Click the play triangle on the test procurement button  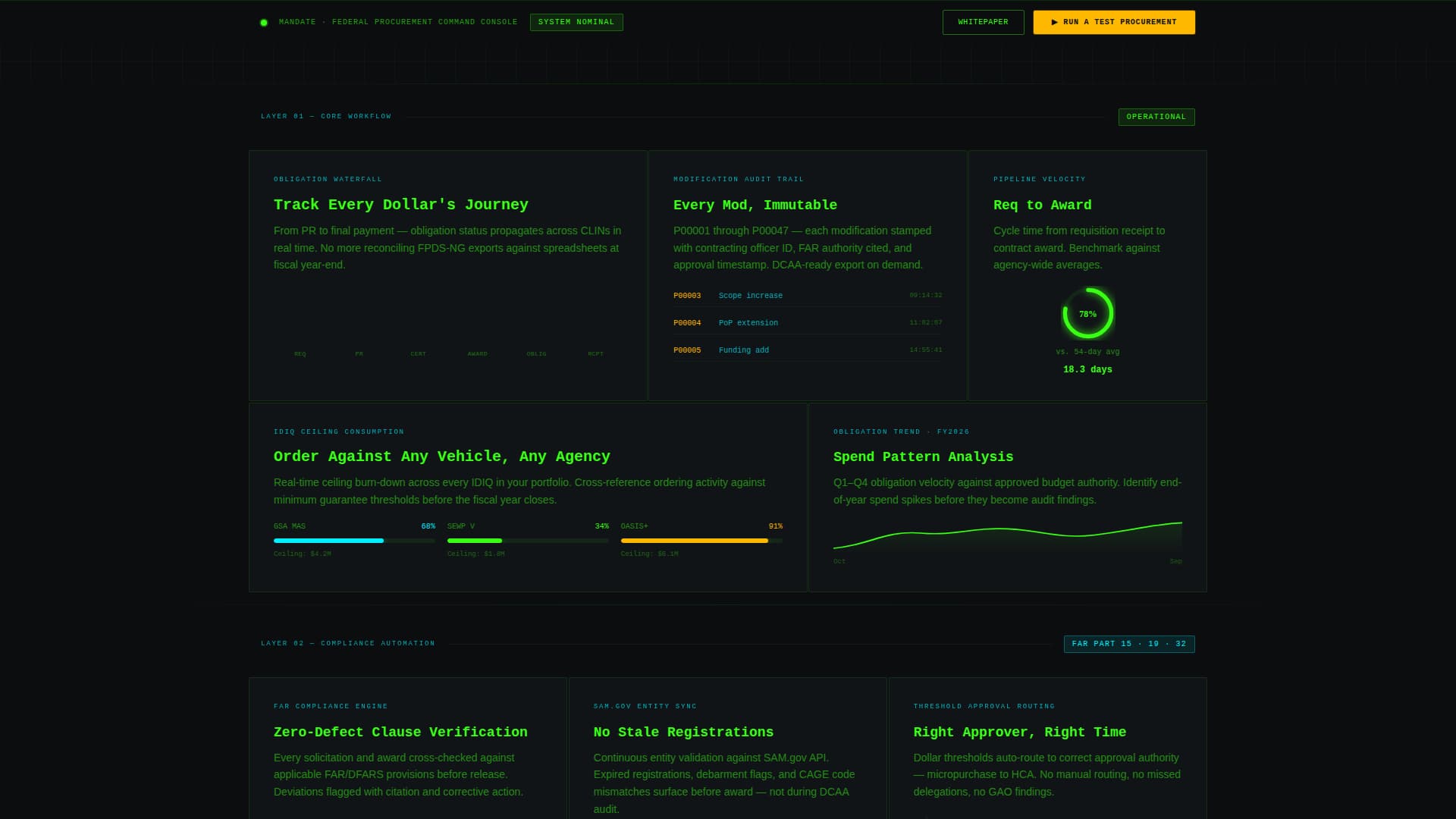click(1055, 22)
